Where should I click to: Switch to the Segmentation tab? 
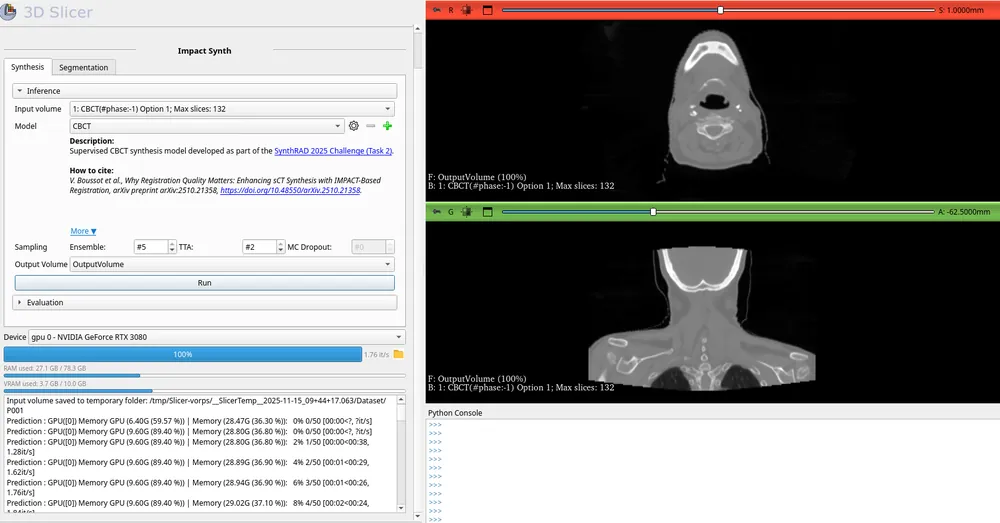coord(84,68)
